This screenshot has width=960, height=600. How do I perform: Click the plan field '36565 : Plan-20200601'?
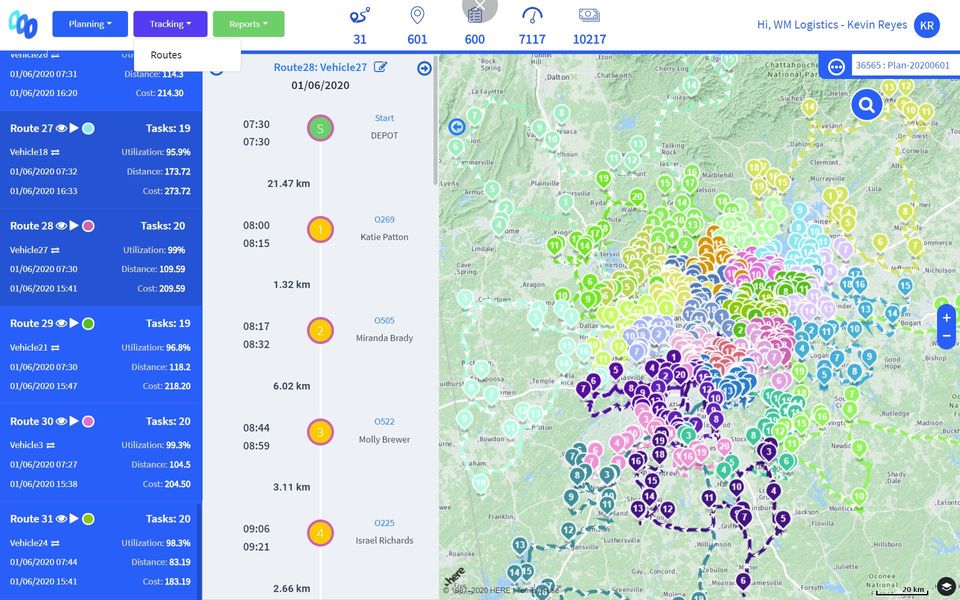coord(905,66)
